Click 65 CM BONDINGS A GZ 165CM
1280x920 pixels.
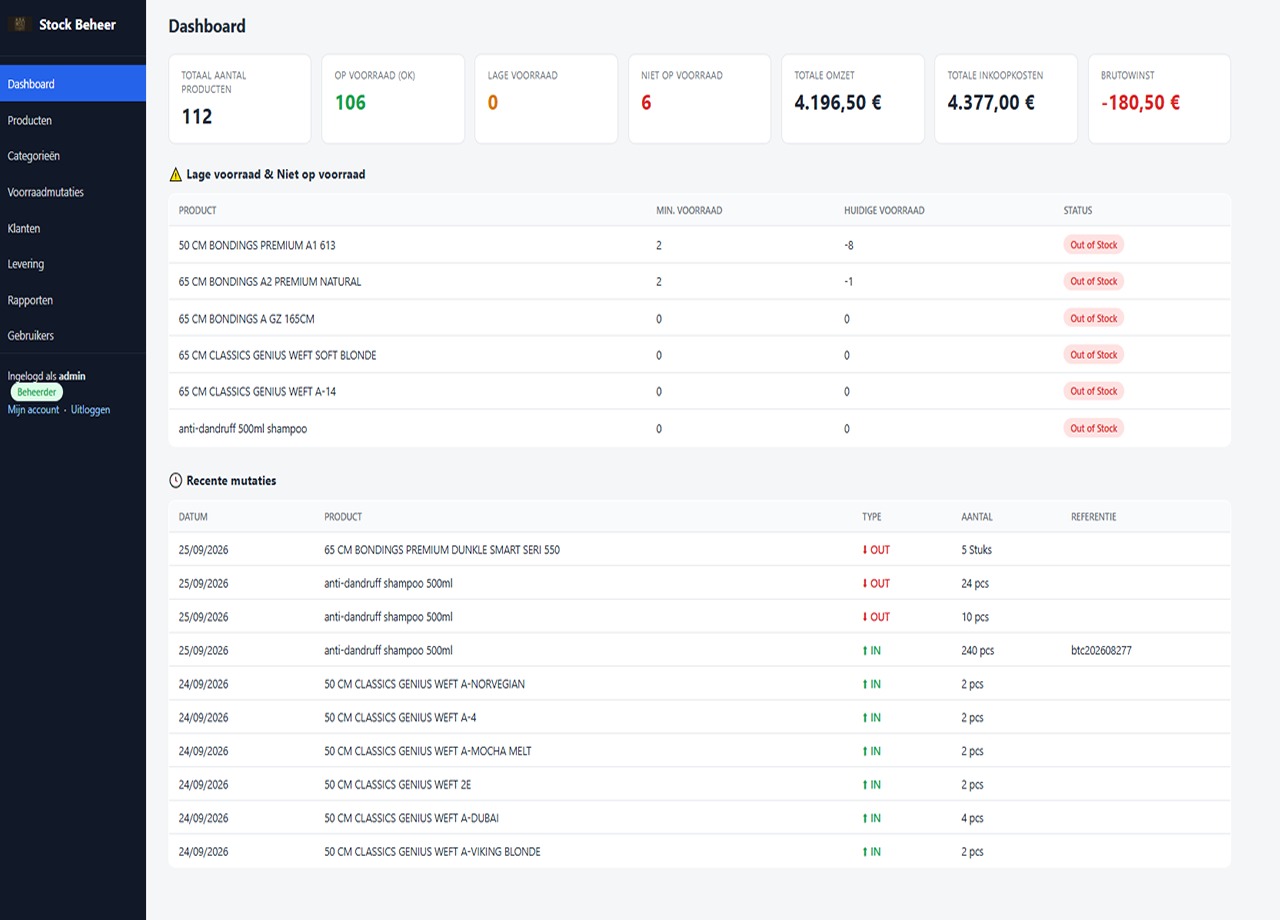247,319
